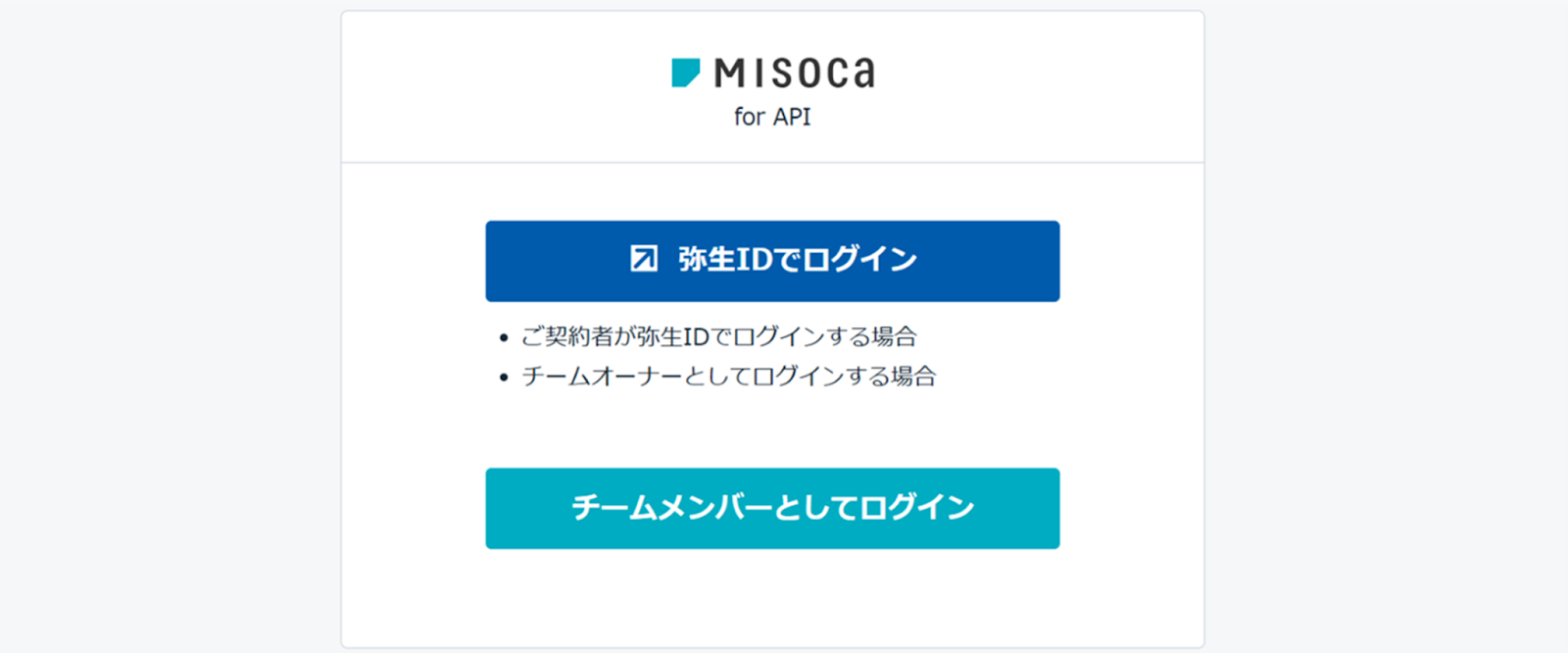Click the bullet dot before ご契約者 line
The width and height of the screenshot is (1568, 653).
(504, 338)
